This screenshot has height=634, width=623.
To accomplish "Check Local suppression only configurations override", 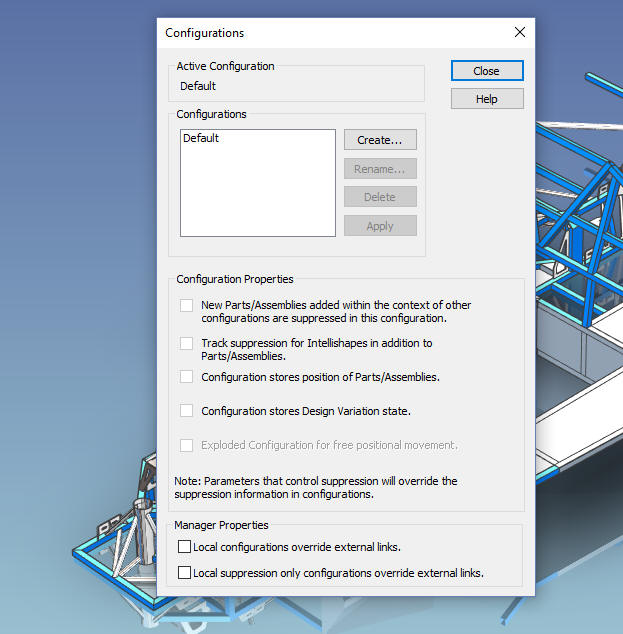I will [x=184, y=573].
